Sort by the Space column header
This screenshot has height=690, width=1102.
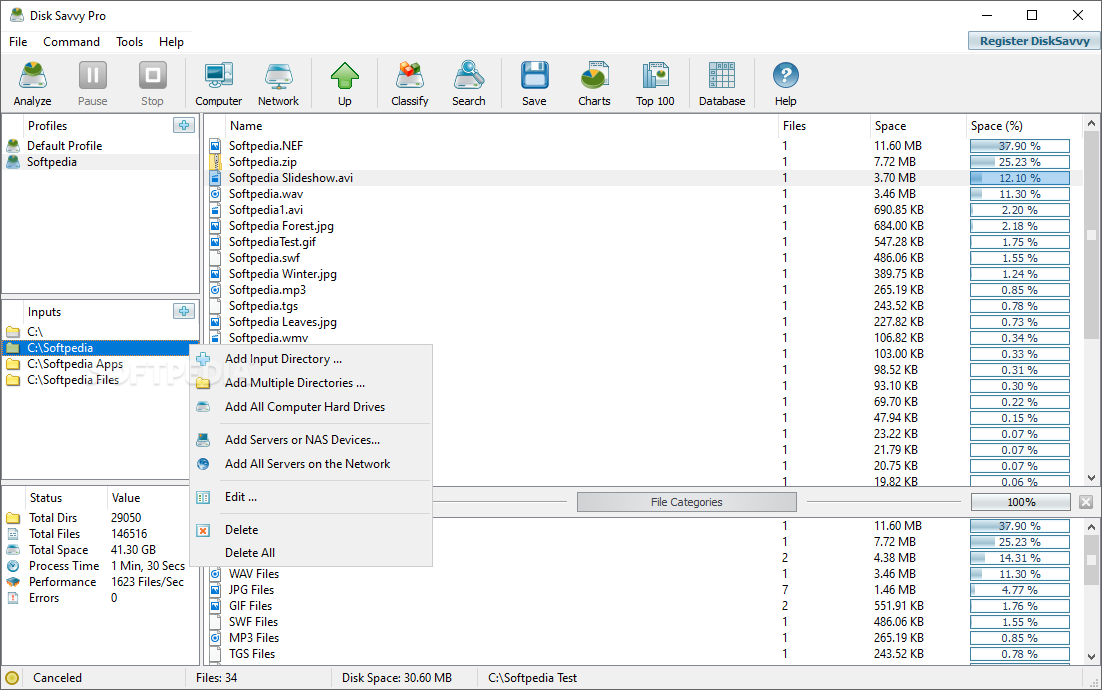pos(918,126)
